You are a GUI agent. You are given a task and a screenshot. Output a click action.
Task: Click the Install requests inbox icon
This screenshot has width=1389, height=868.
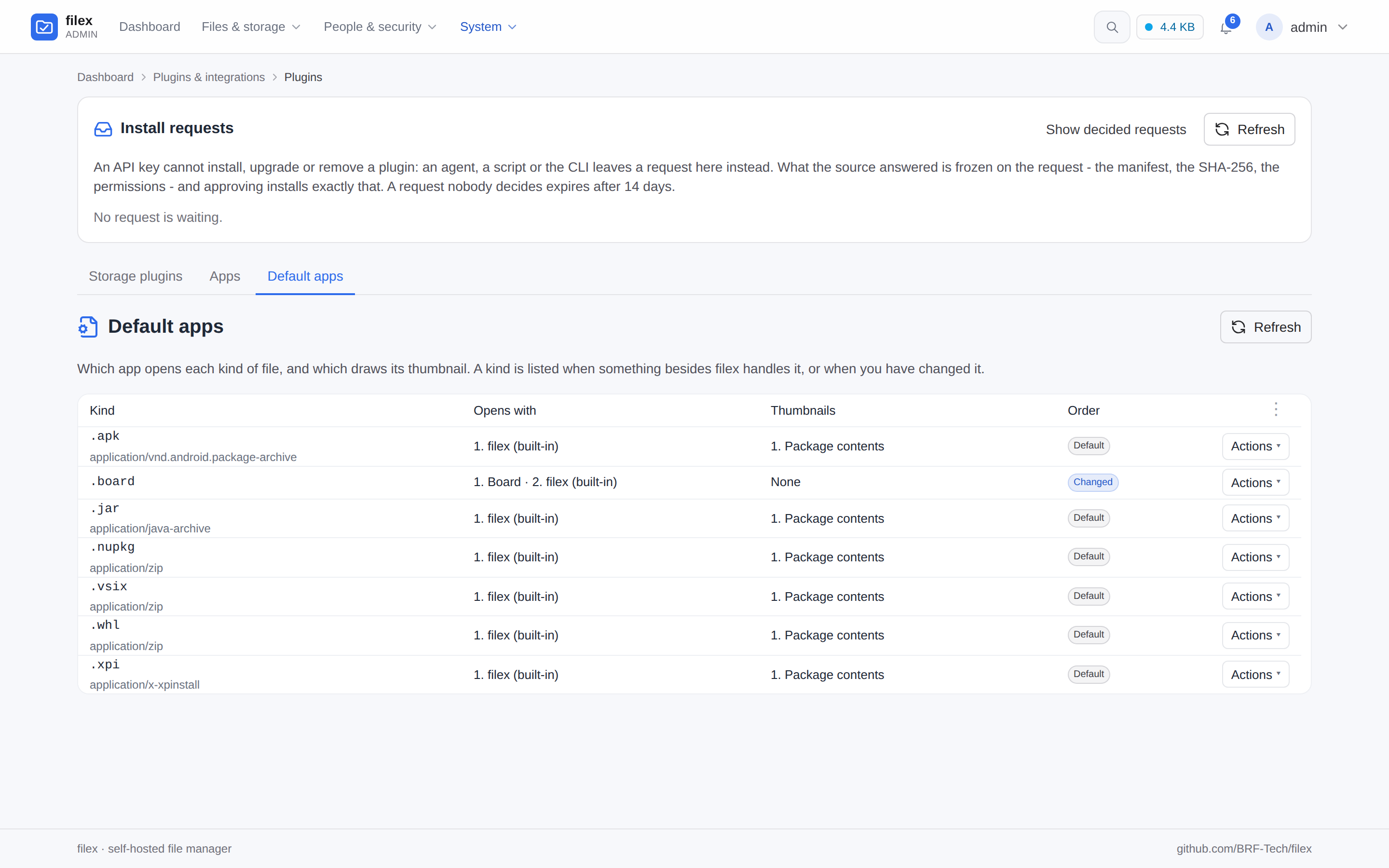click(x=103, y=129)
